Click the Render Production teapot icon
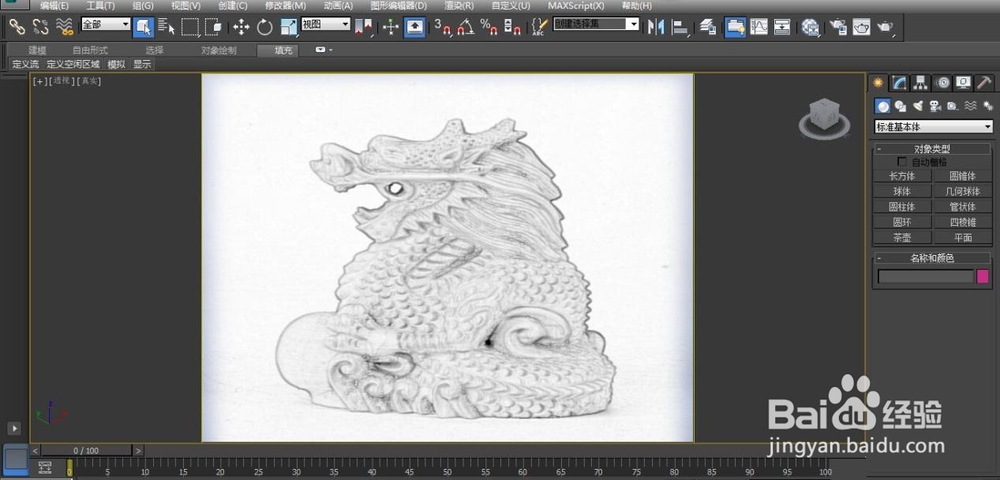Screen dimensions: 1000x480 click(x=885, y=27)
